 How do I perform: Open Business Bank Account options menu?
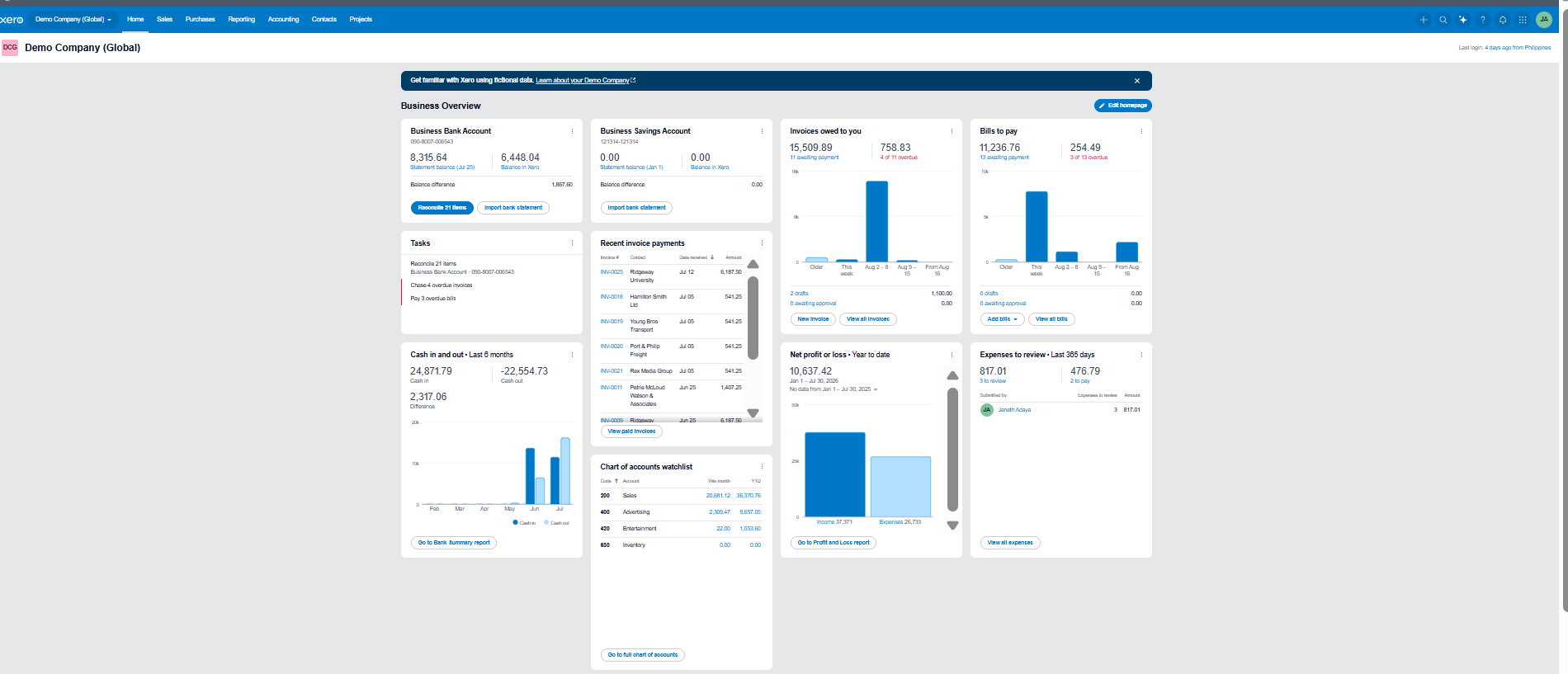(572, 131)
